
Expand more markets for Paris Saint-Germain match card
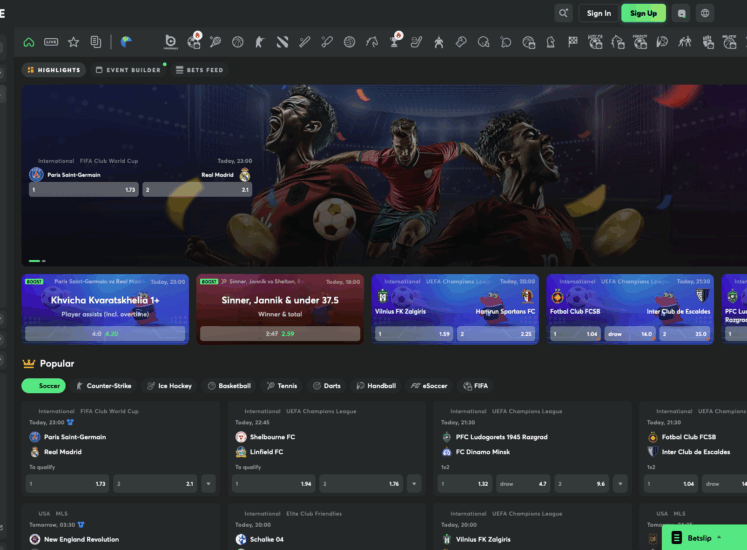click(208, 483)
